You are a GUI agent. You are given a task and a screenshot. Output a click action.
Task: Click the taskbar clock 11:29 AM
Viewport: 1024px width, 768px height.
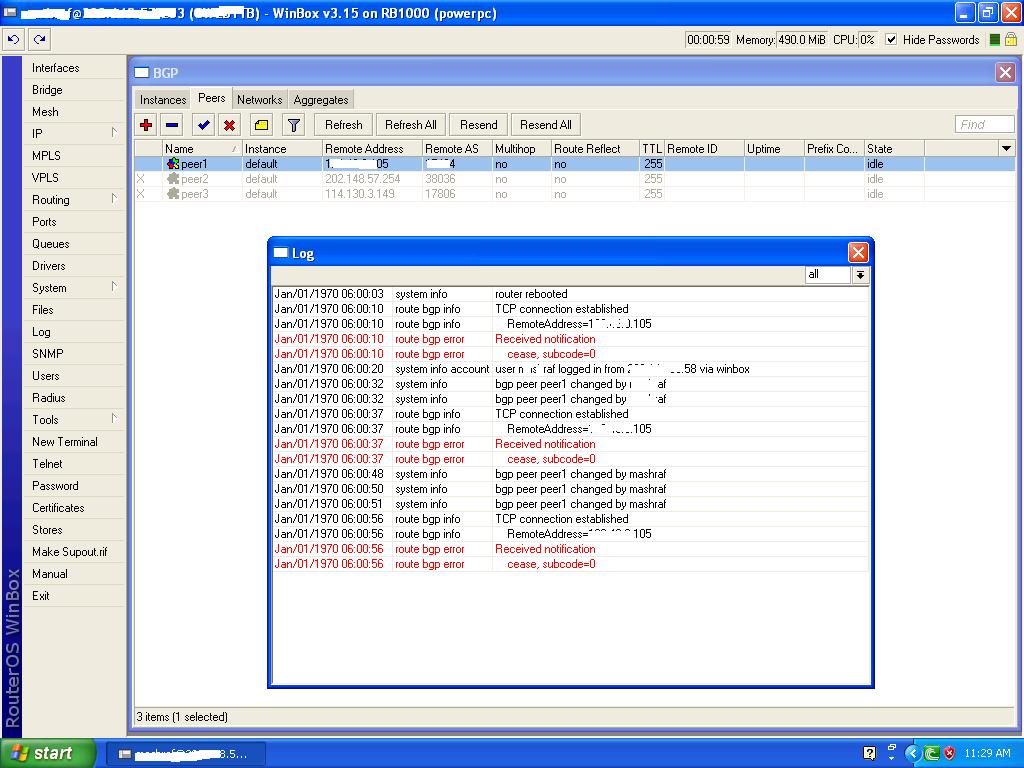(987, 753)
